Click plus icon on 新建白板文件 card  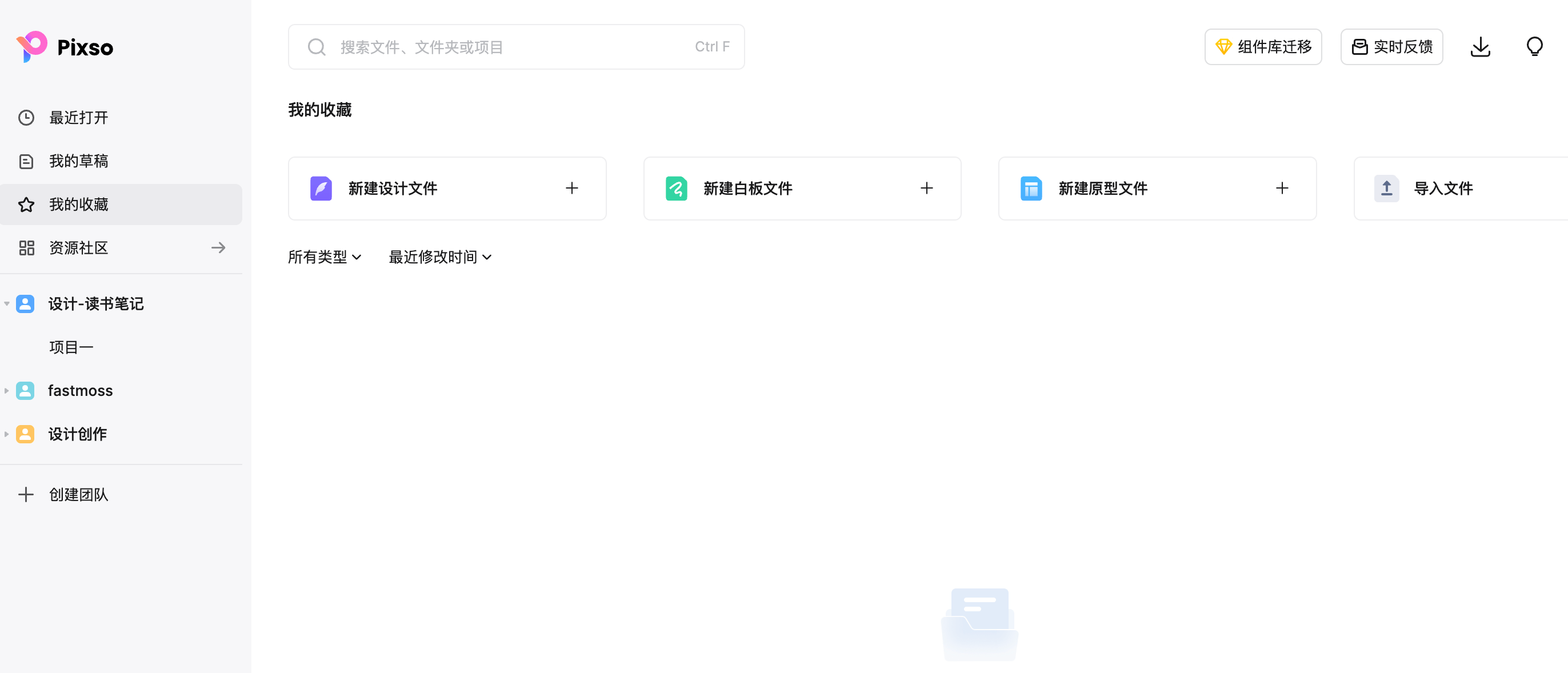[926, 189]
